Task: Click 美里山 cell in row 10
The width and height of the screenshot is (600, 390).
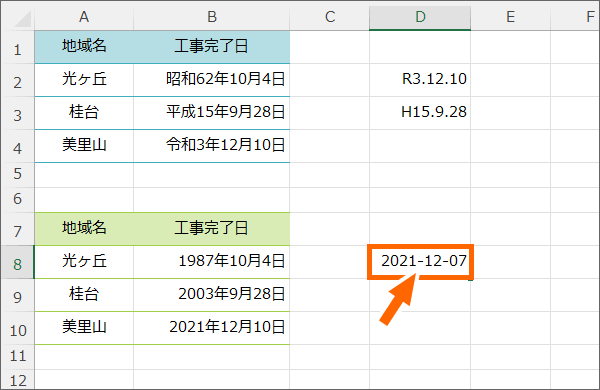Action: pos(84,328)
